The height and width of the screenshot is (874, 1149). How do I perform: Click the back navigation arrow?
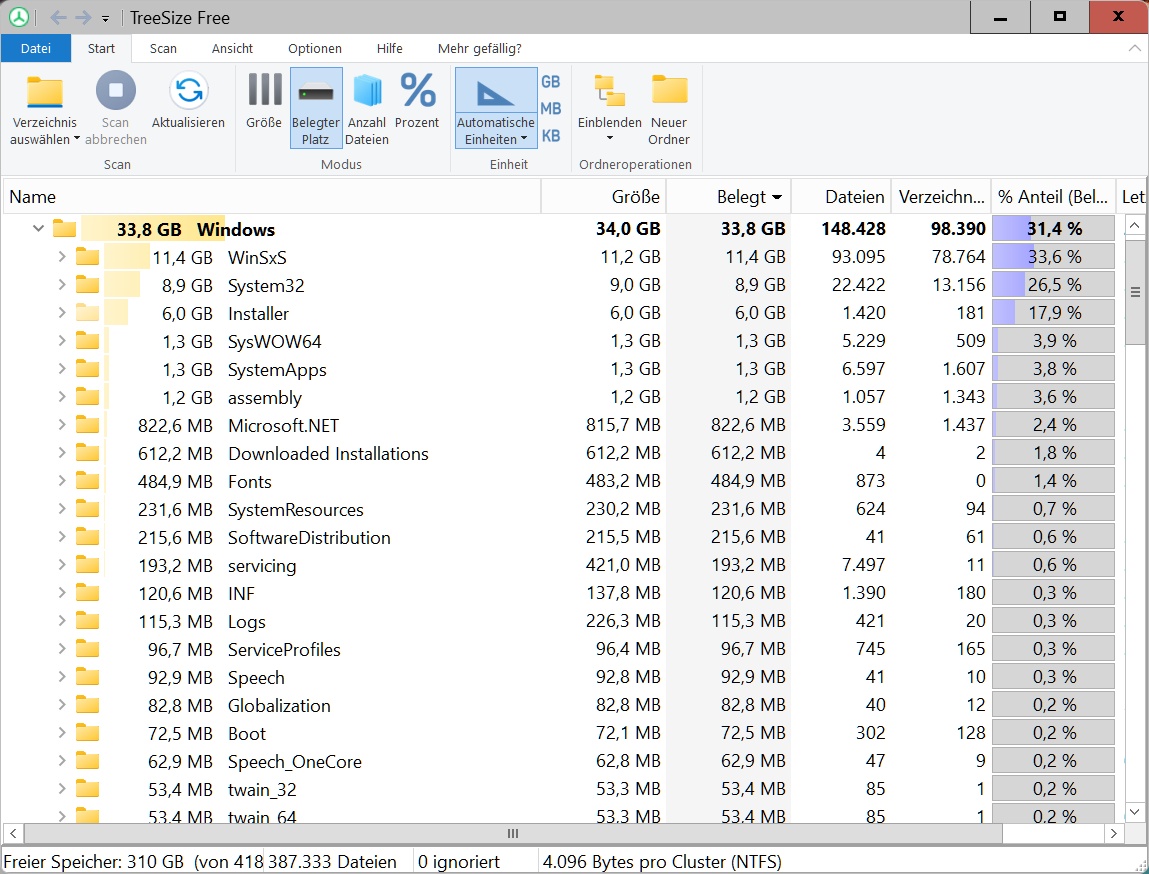58,18
